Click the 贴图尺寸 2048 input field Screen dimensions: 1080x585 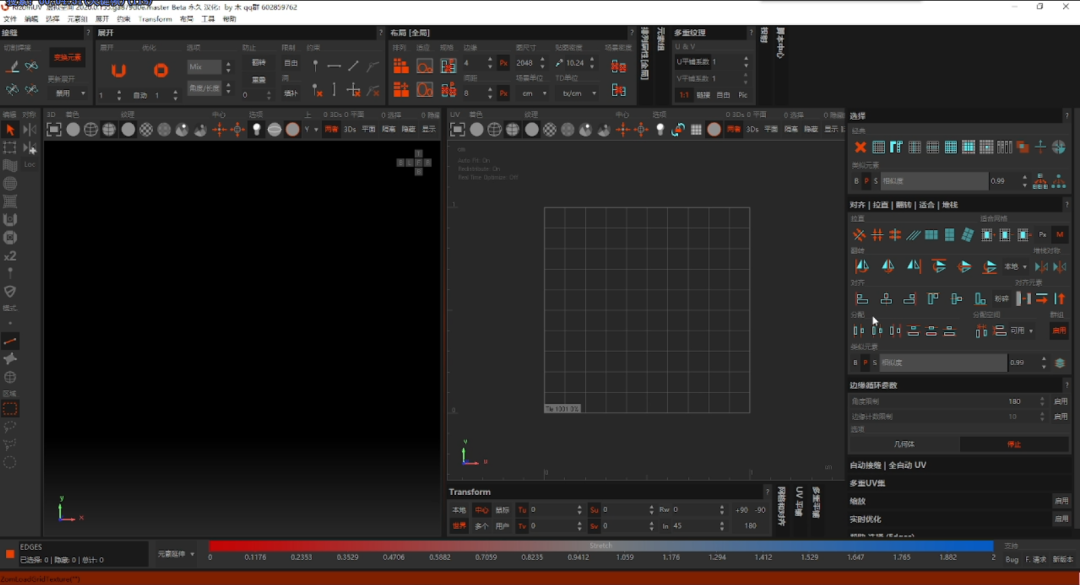click(528, 63)
